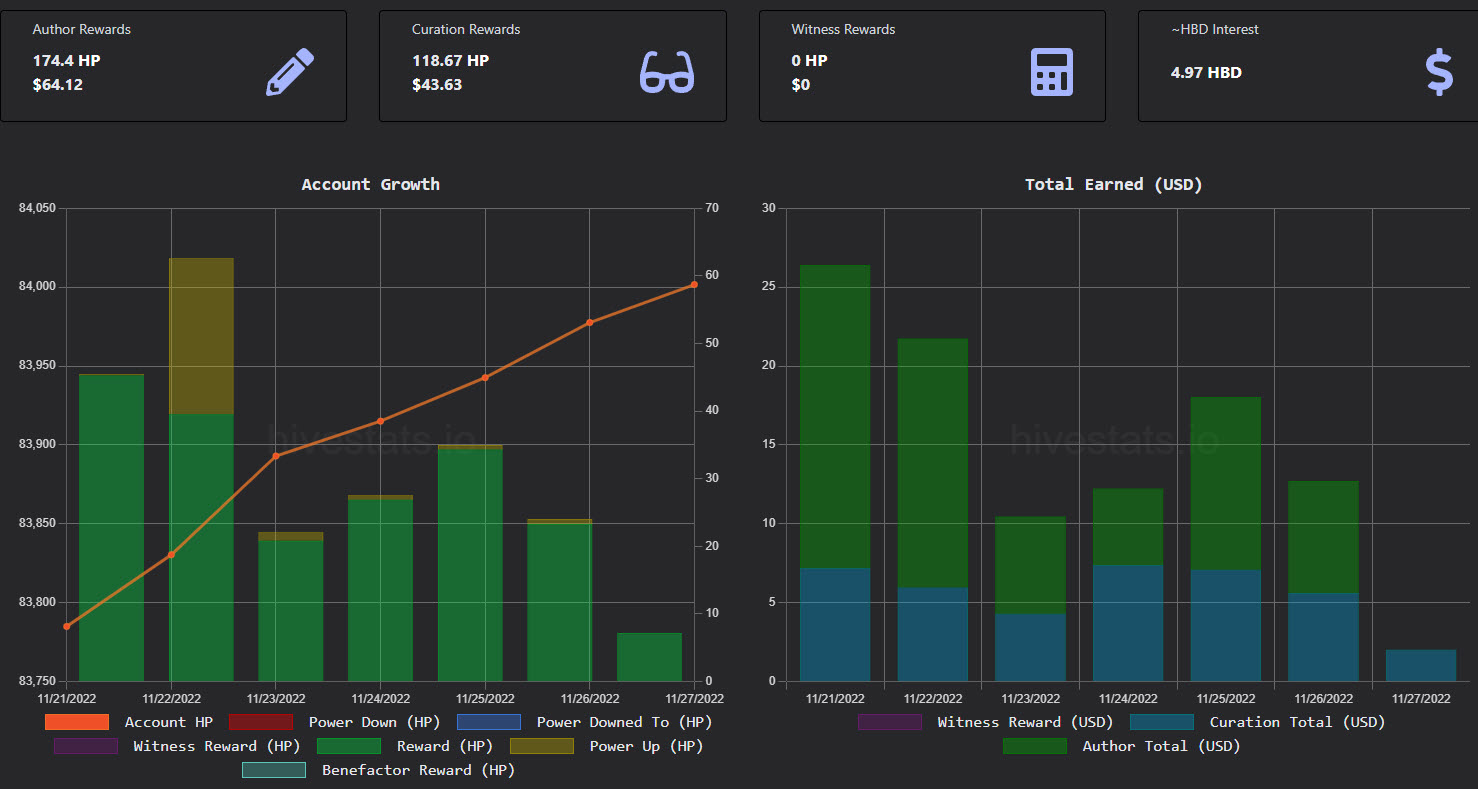Click the ~HBD Interest card heading
1478x789 pixels.
click(1215, 29)
